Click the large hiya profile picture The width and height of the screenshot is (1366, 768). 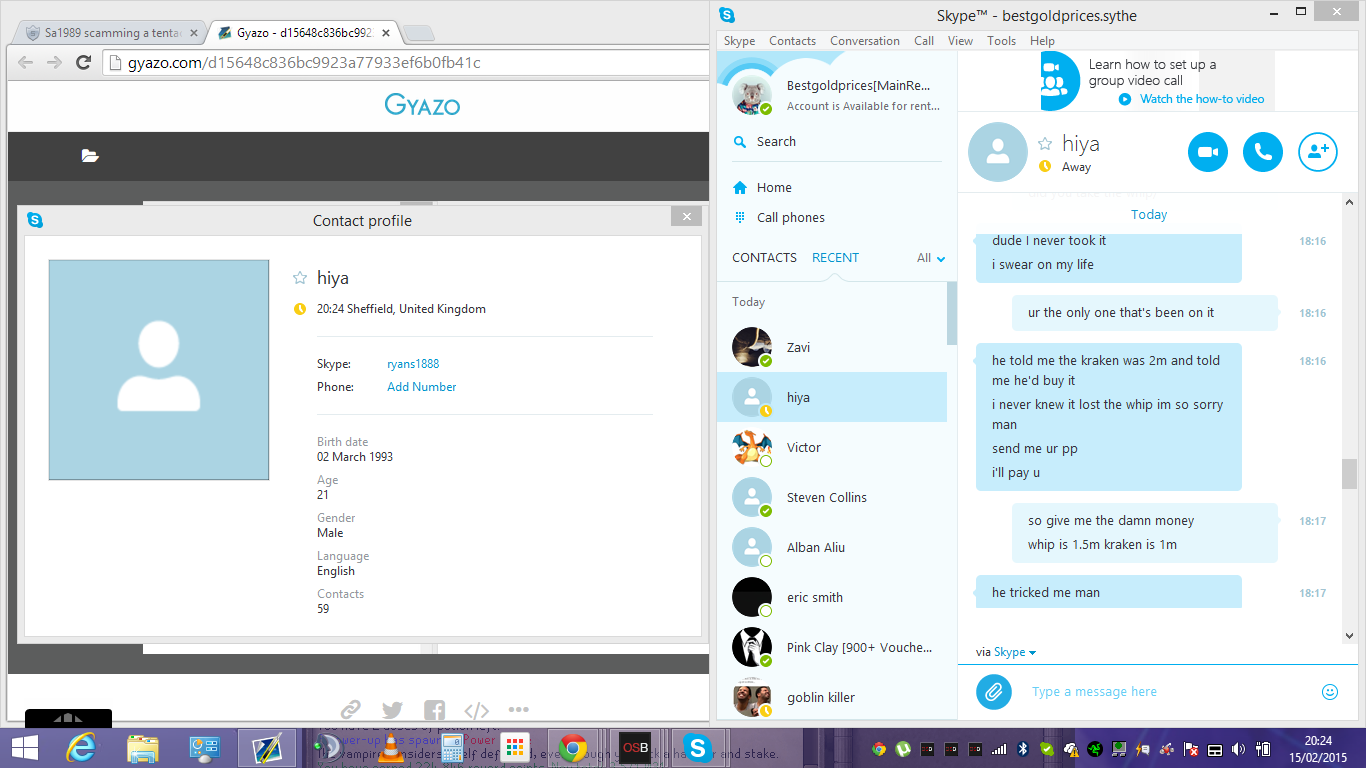click(159, 370)
